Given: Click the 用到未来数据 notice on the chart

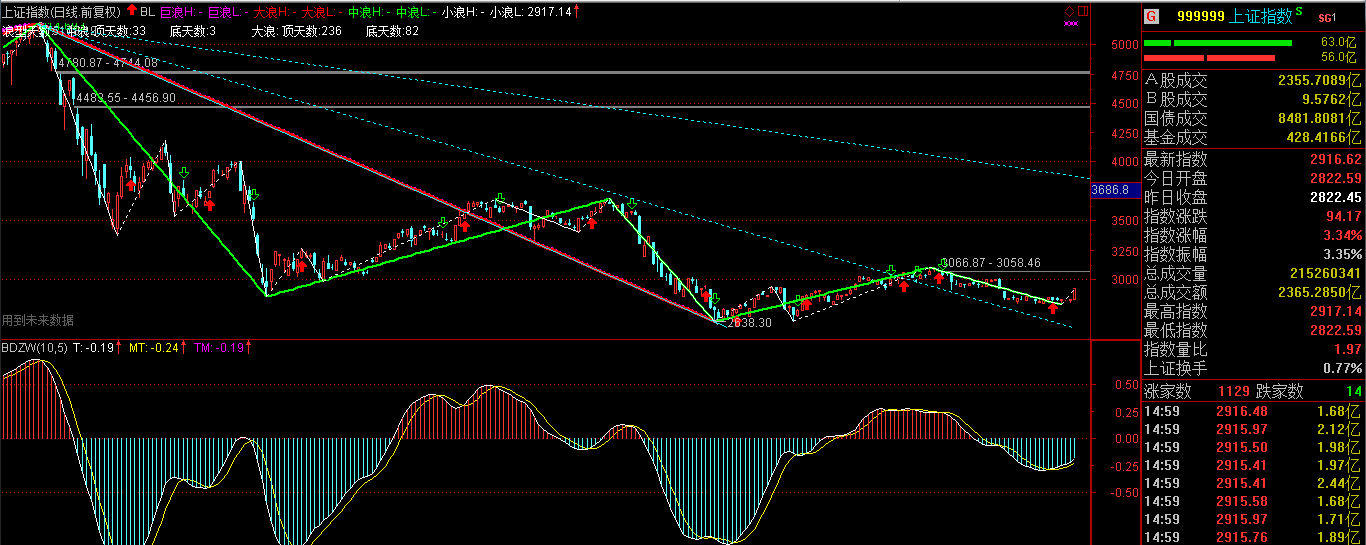Looking at the screenshot, I should [38, 320].
